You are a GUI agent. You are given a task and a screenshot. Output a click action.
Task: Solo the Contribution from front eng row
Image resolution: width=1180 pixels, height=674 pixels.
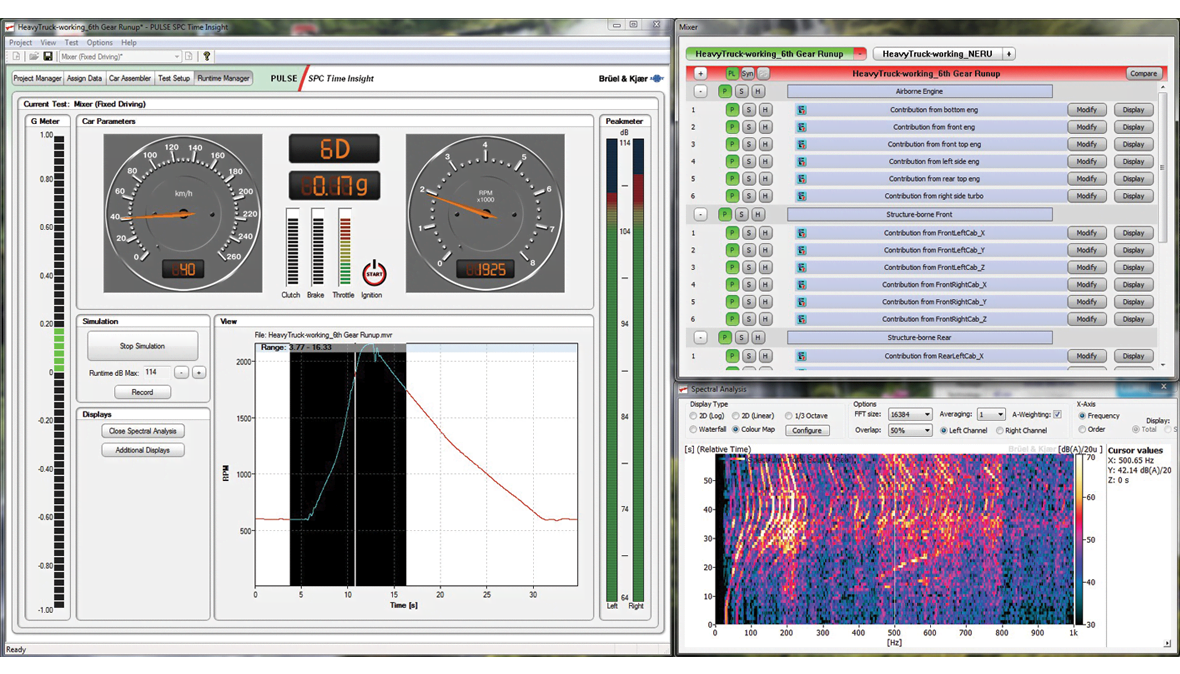coord(748,127)
